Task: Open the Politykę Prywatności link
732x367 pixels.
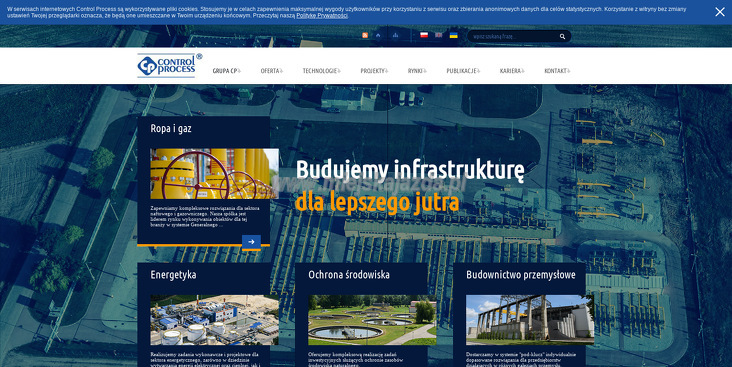Action: click(322, 16)
